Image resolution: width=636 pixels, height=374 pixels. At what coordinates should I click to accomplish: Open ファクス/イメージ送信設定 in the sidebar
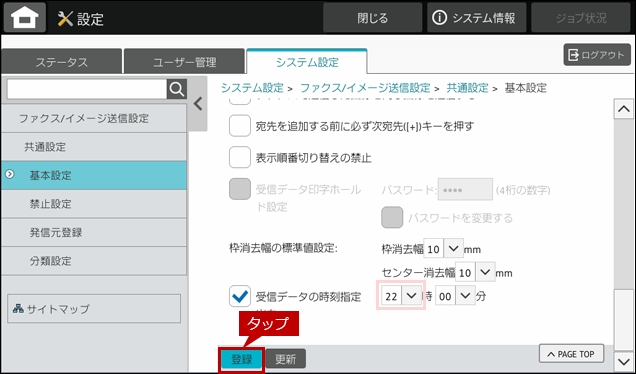coord(94,118)
